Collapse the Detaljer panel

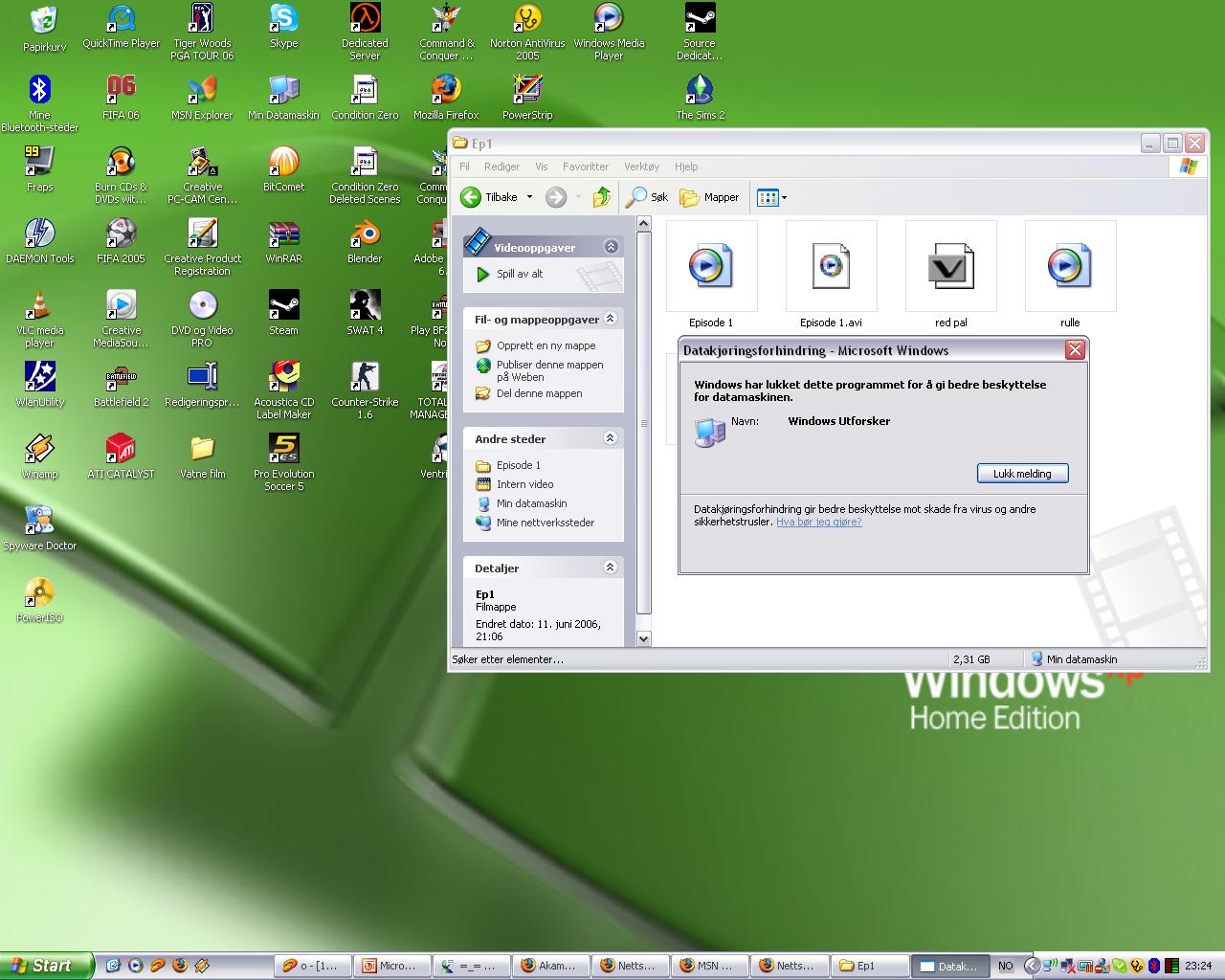click(611, 568)
